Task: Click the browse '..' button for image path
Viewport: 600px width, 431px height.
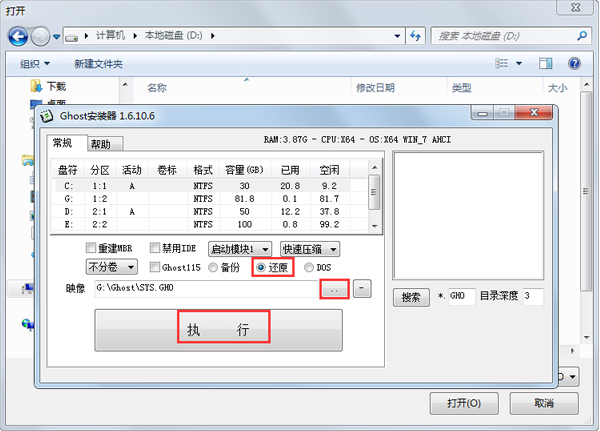Action: point(335,288)
